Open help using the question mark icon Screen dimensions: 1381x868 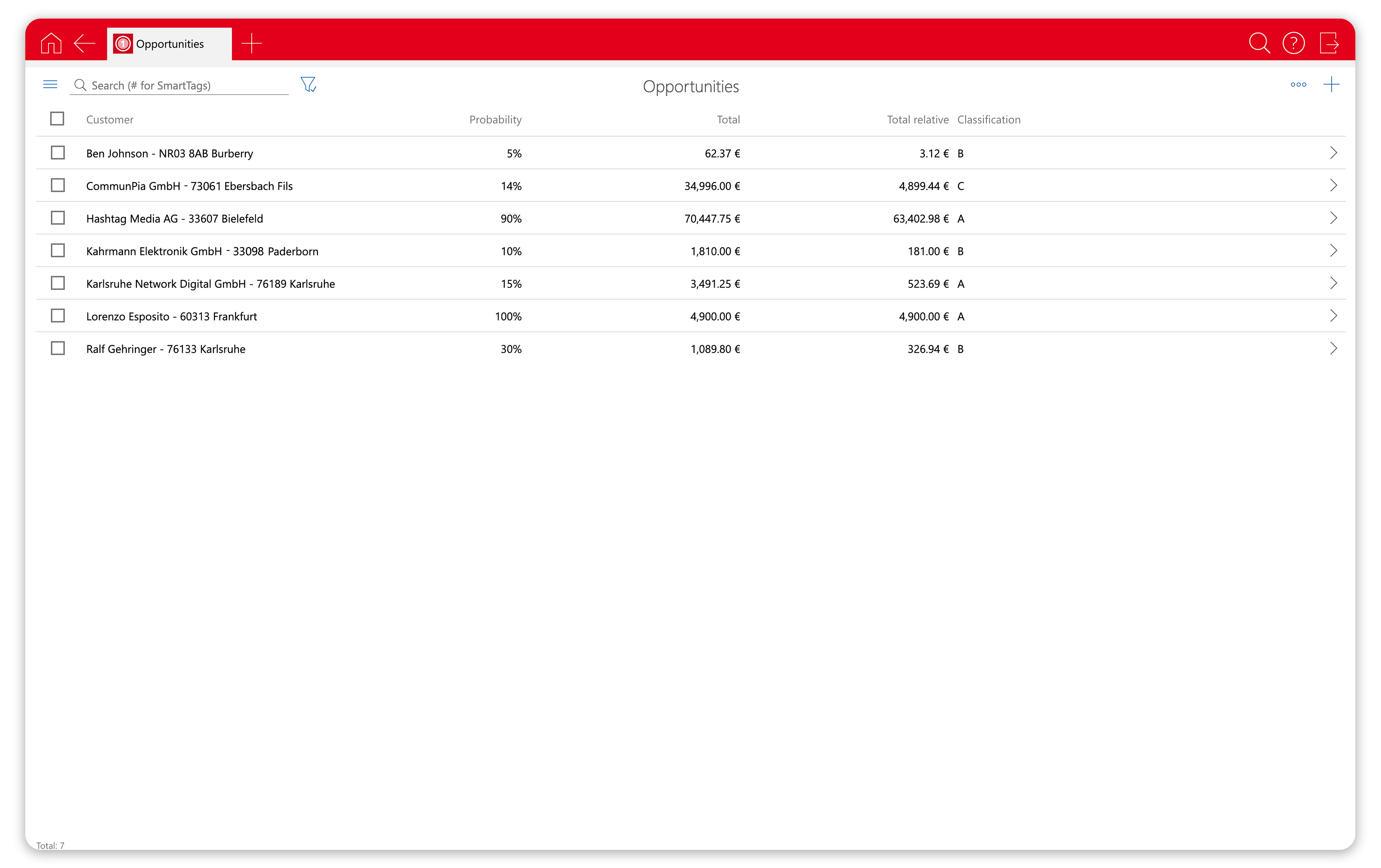click(x=1295, y=43)
